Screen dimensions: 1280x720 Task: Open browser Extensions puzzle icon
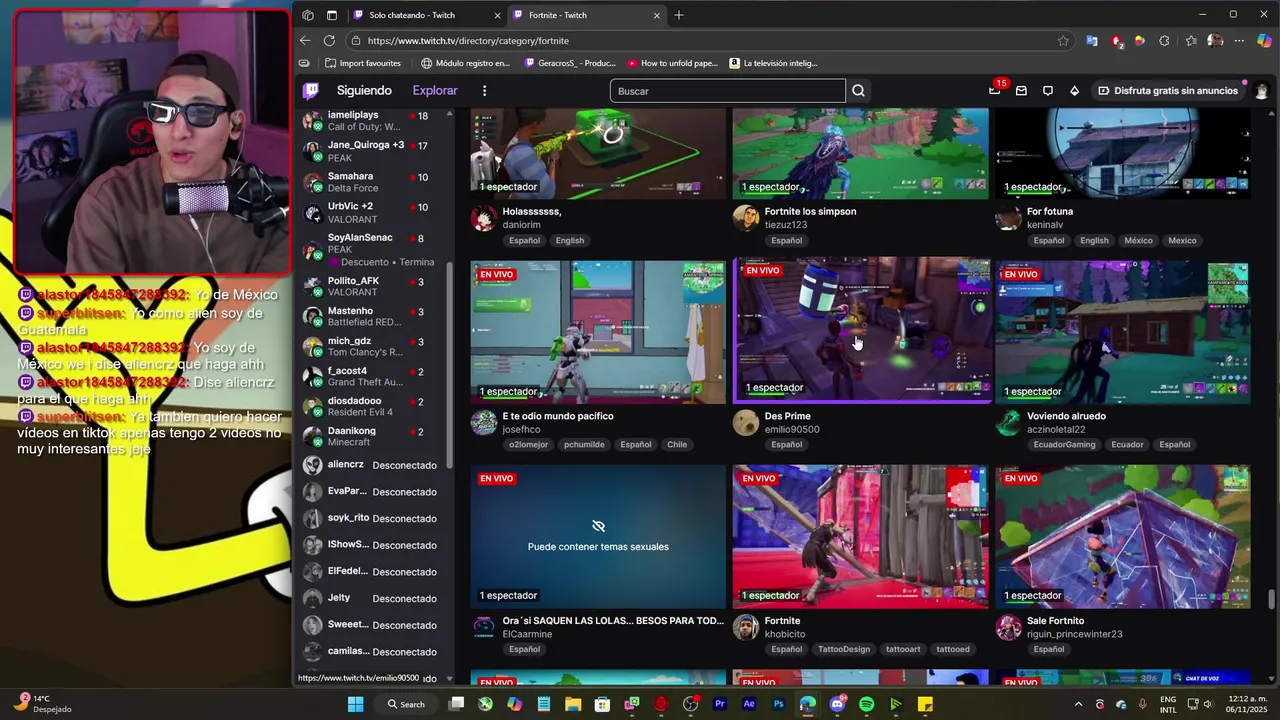(x=1164, y=41)
